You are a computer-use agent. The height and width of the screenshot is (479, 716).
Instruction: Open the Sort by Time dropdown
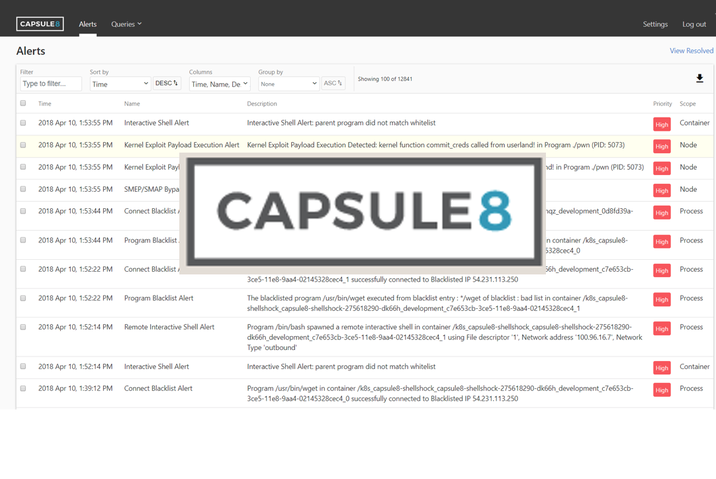tap(120, 84)
